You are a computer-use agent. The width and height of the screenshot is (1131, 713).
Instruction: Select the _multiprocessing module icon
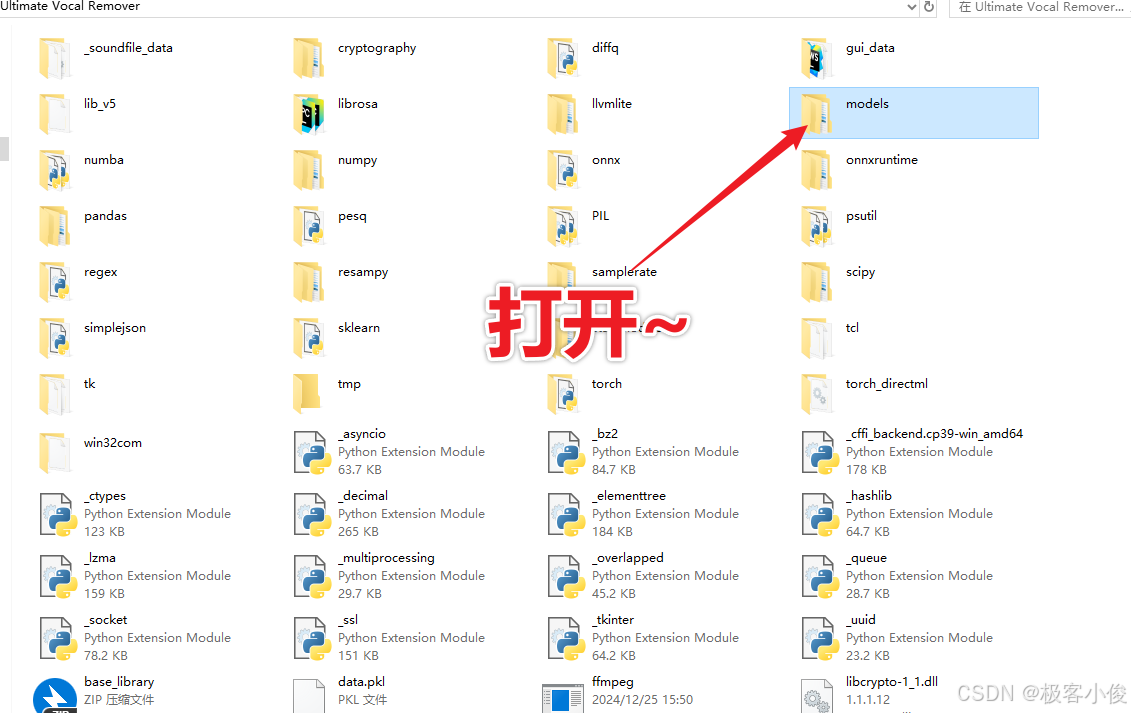(312, 577)
